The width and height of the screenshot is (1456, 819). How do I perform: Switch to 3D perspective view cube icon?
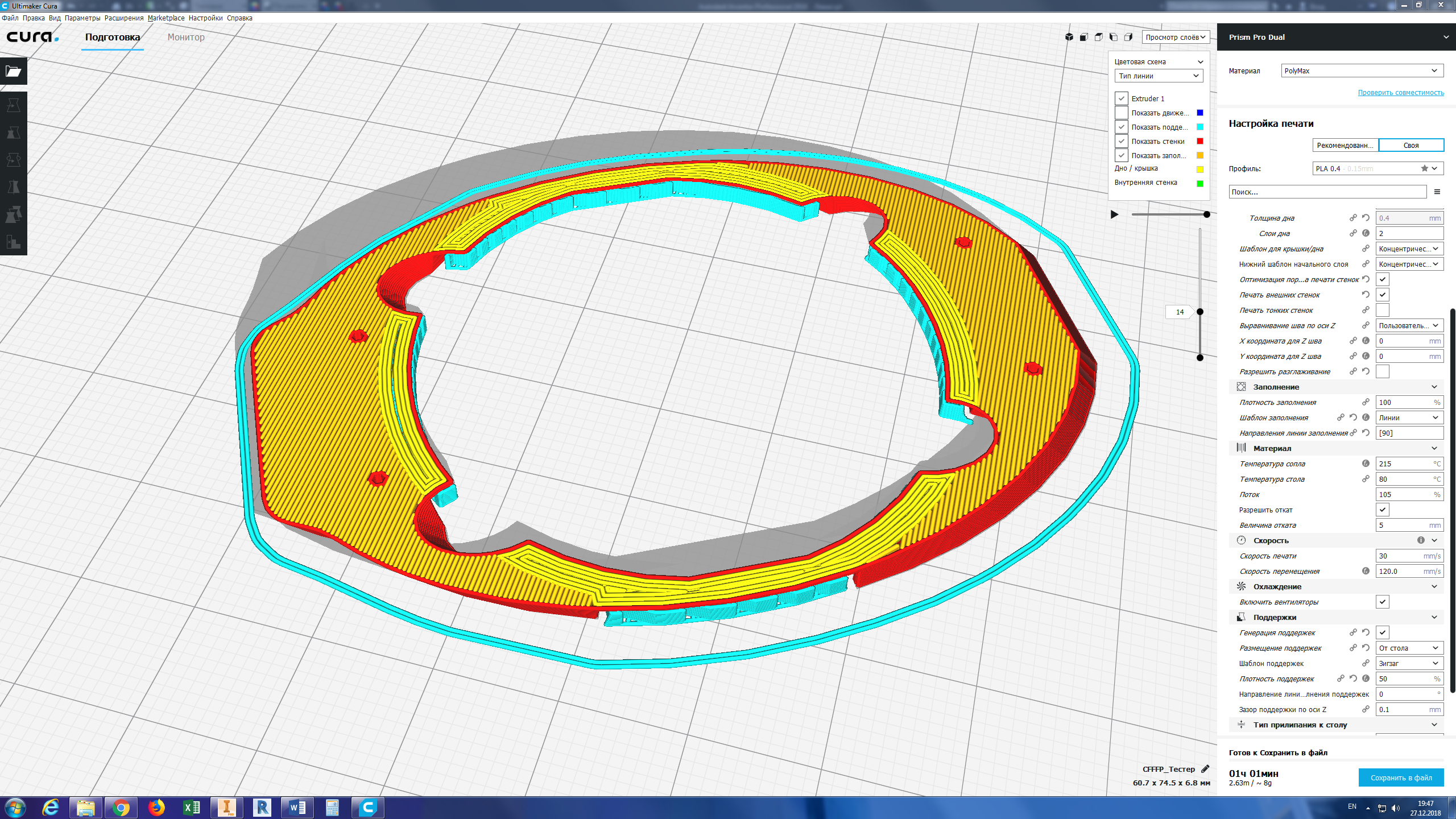(x=1069, y=37)
